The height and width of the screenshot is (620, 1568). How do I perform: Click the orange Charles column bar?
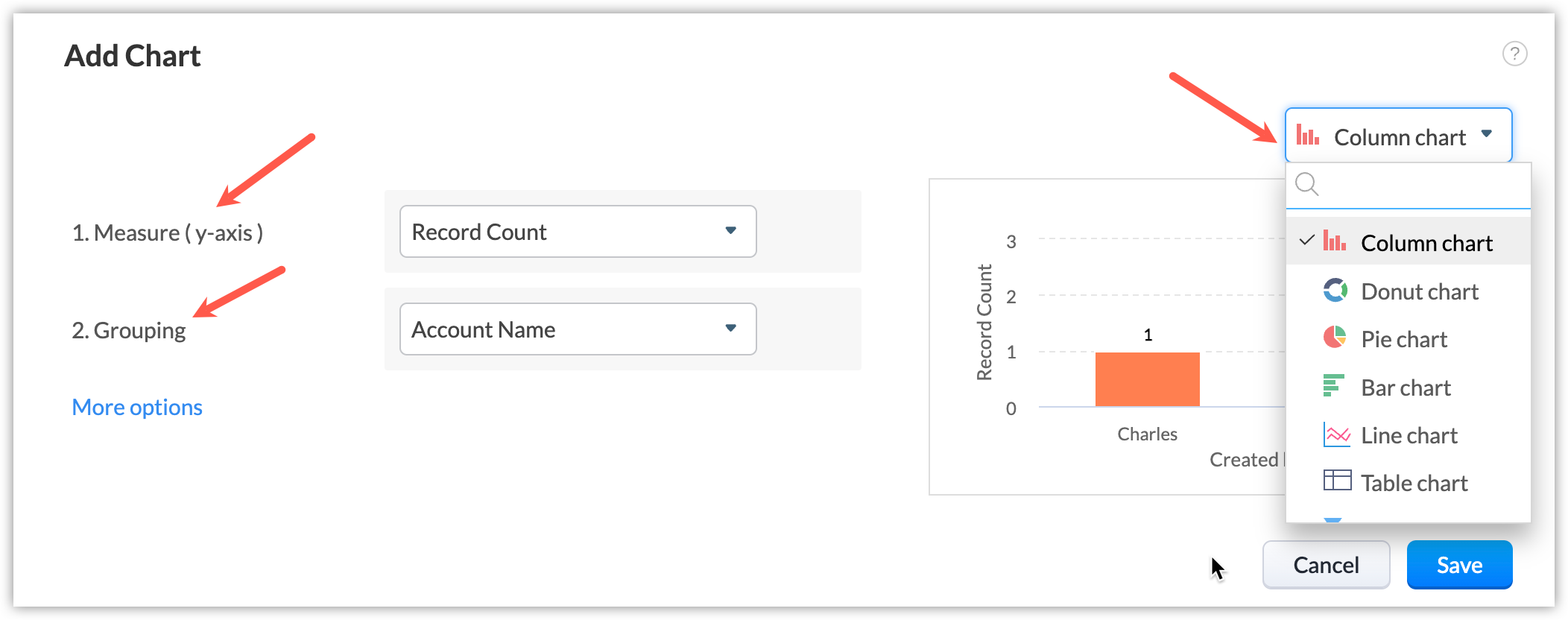click(1147, 379)
